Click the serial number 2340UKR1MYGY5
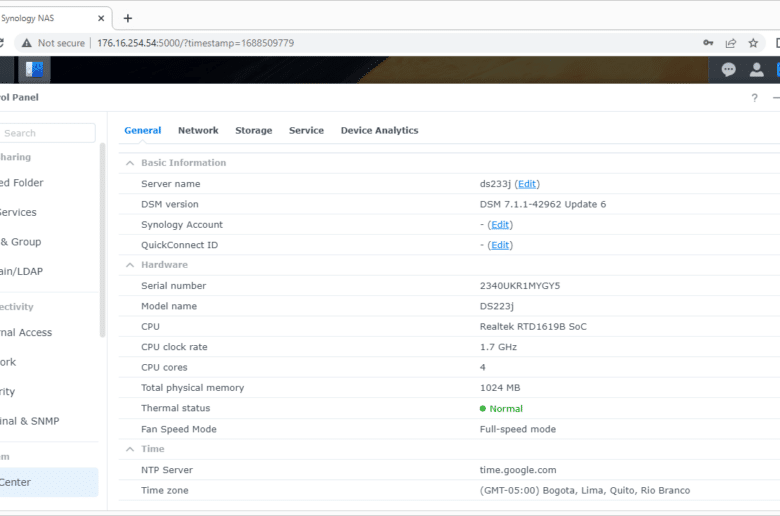 click(520, 286)
